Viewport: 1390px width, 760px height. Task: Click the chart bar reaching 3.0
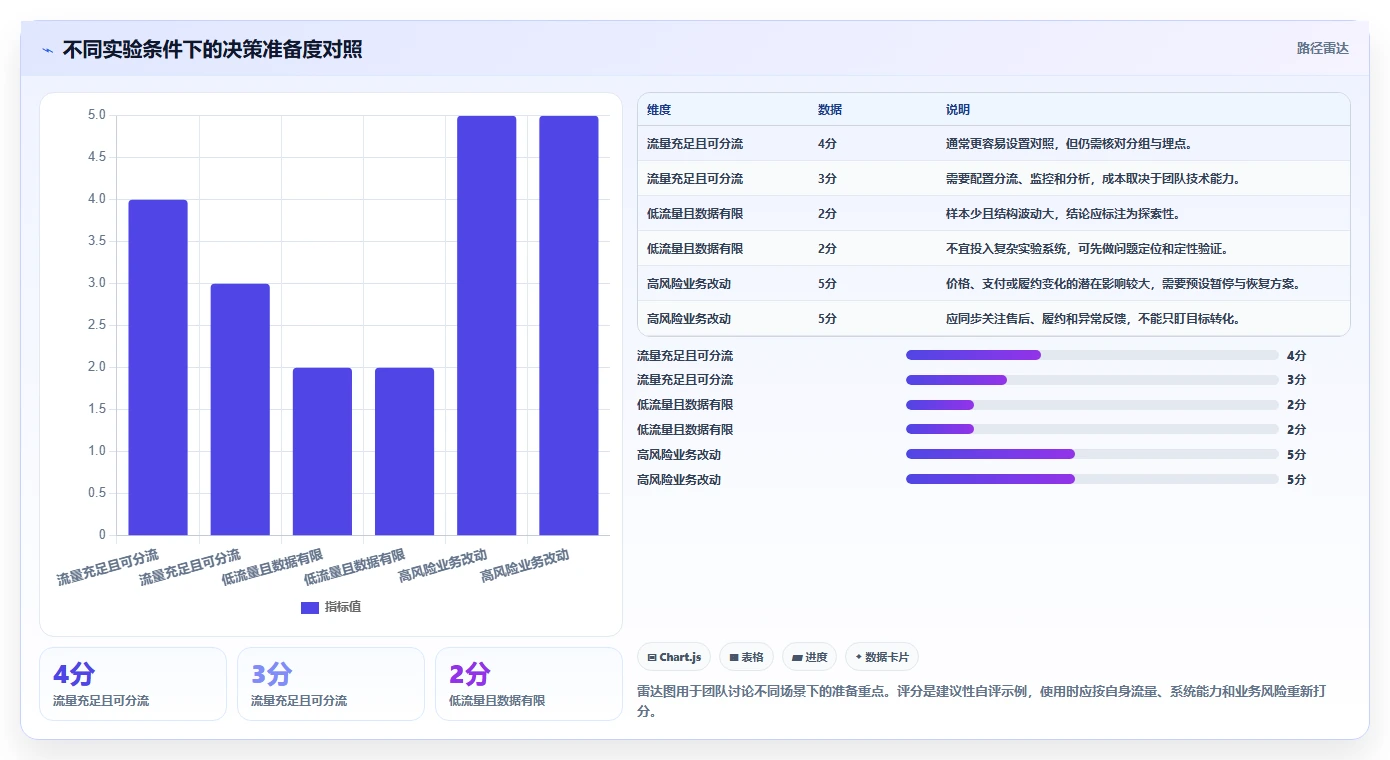[240, 409]
